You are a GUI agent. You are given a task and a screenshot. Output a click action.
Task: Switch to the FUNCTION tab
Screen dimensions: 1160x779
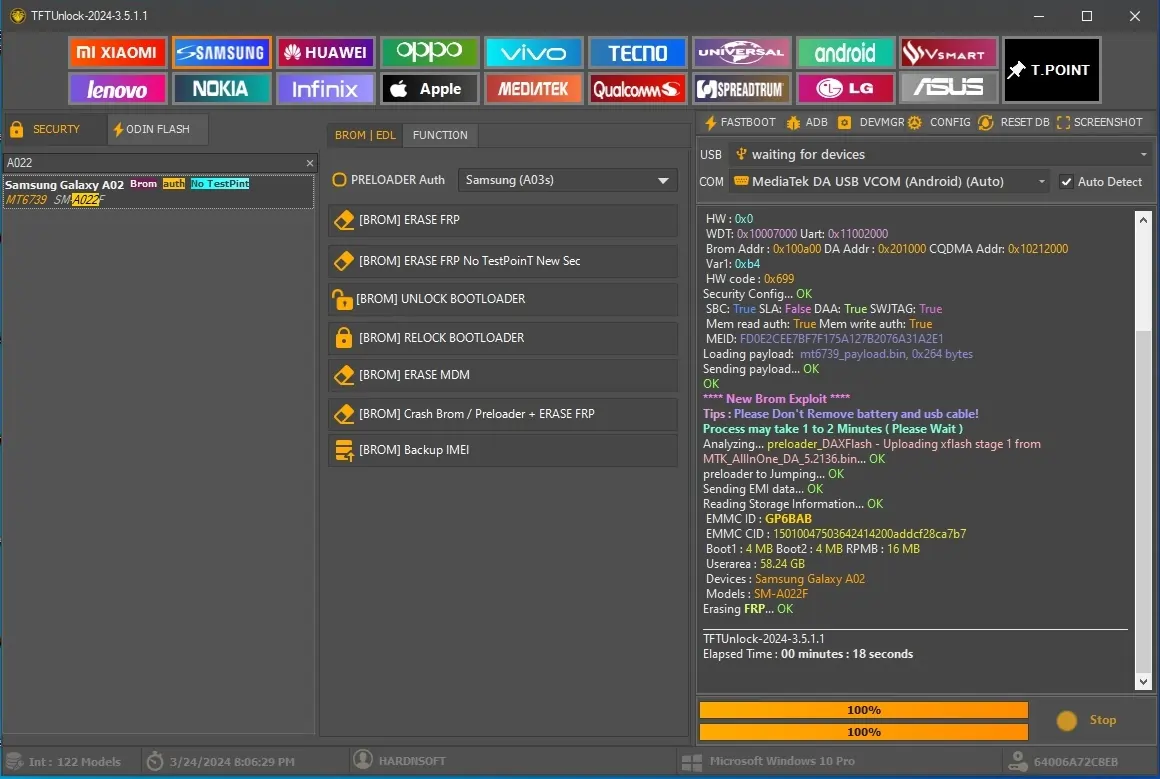tap(440, 135)
